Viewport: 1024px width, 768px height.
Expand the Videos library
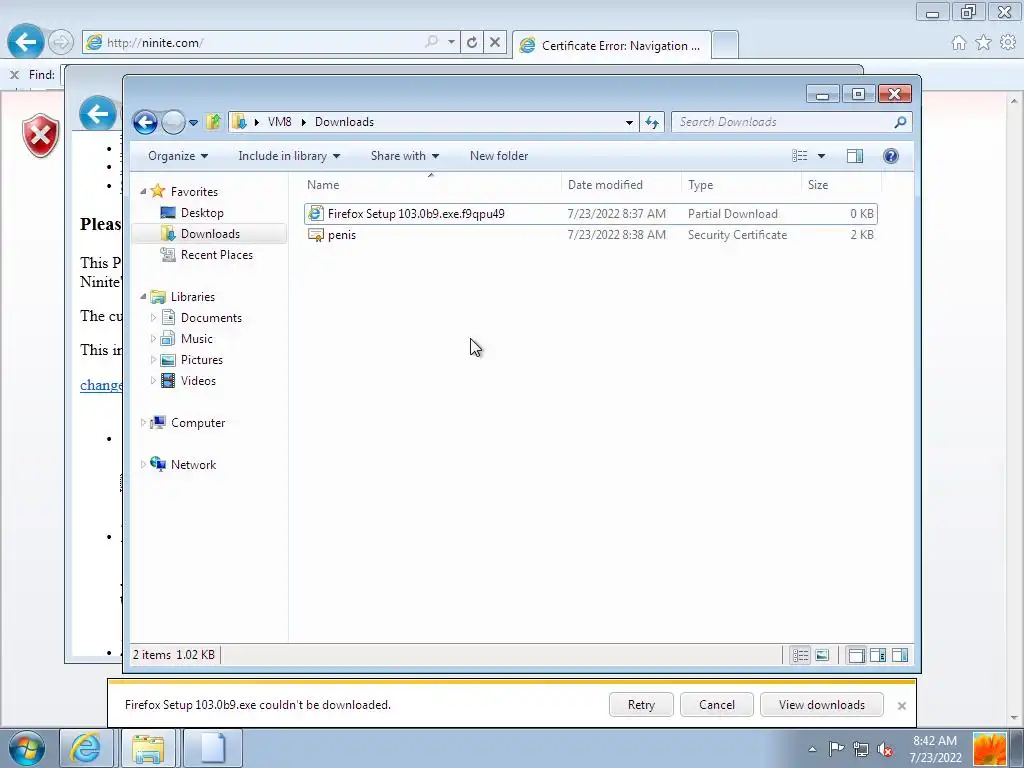(153, 381)
